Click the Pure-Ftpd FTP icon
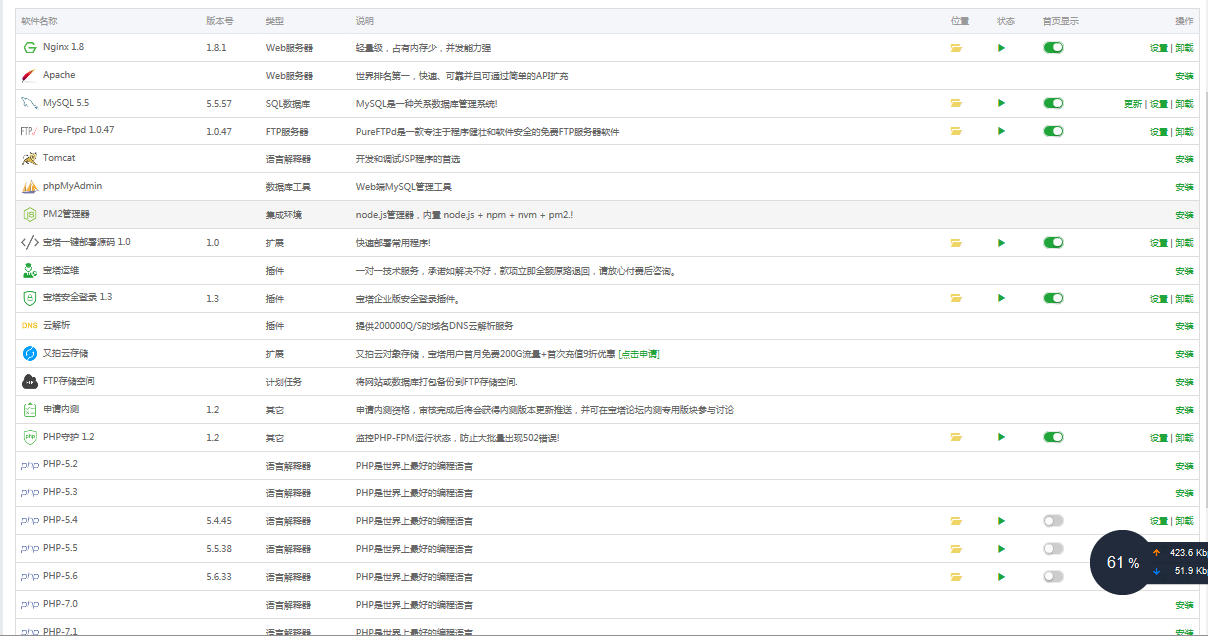1208x636 pixels. coord(29,131)
